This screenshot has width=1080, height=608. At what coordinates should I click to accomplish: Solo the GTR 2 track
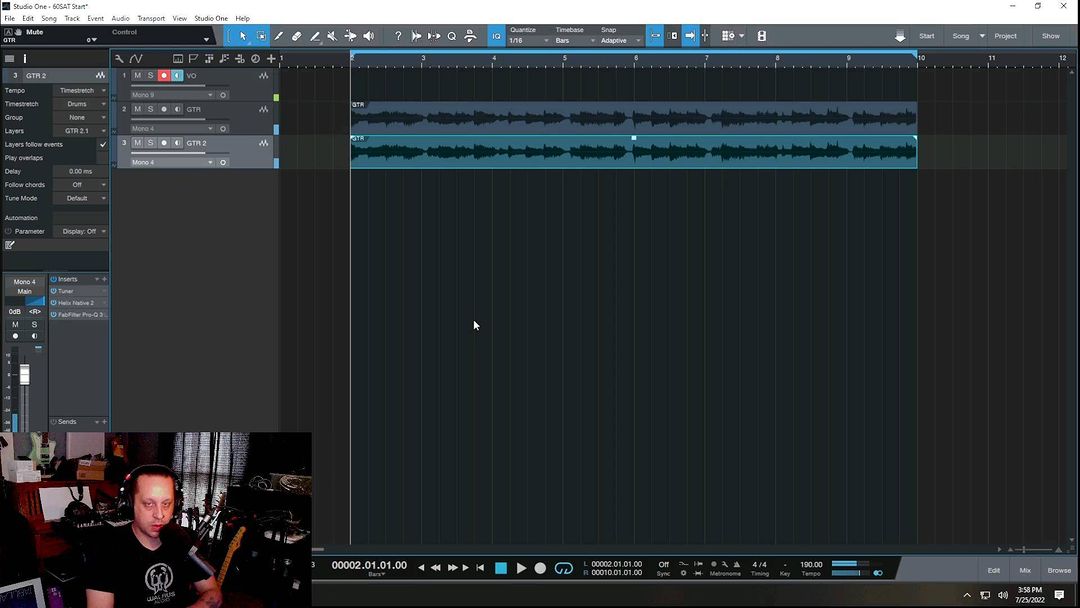pos(151,143)
